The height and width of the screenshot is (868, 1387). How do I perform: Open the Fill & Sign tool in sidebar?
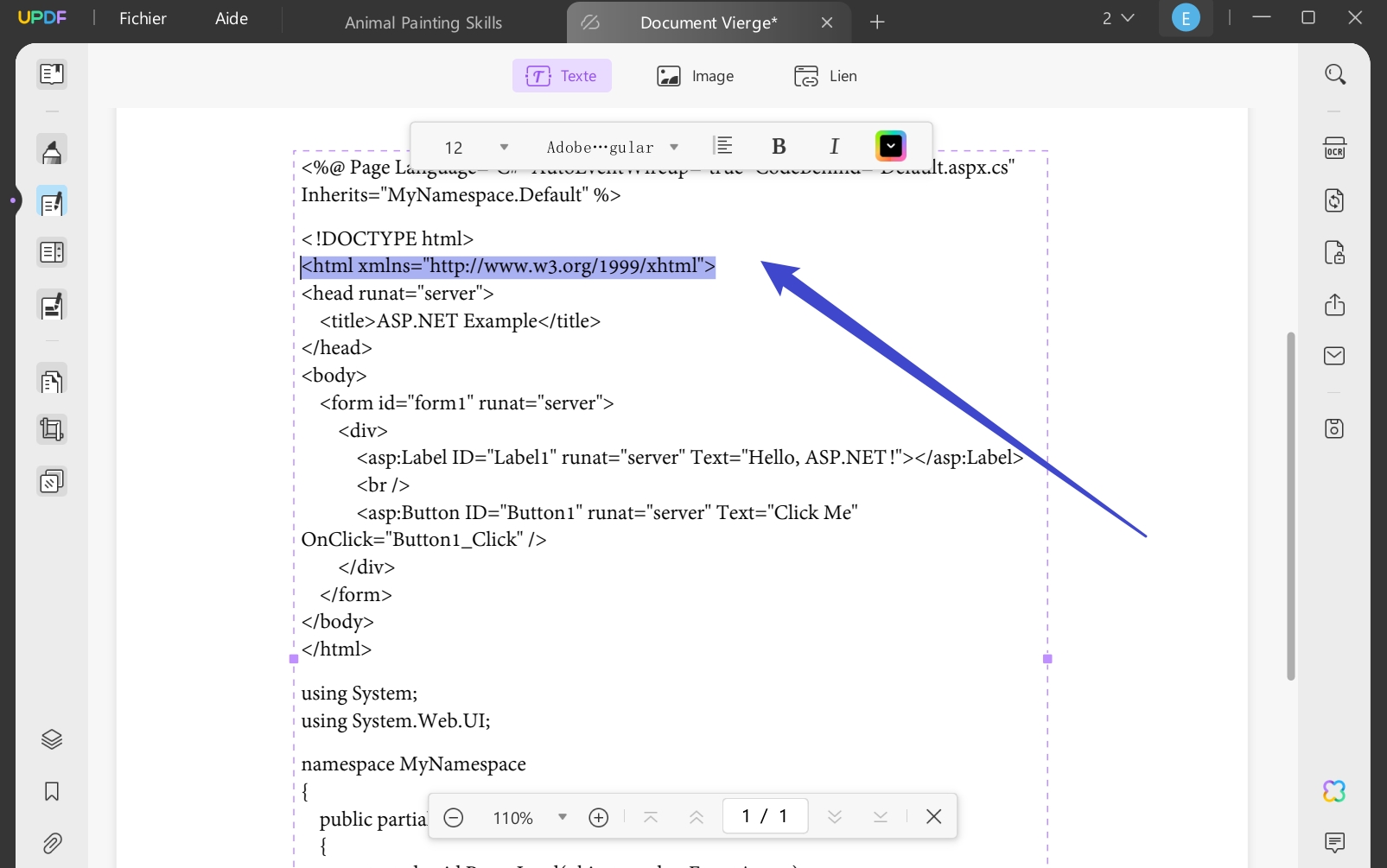click(x=52, y=306)
